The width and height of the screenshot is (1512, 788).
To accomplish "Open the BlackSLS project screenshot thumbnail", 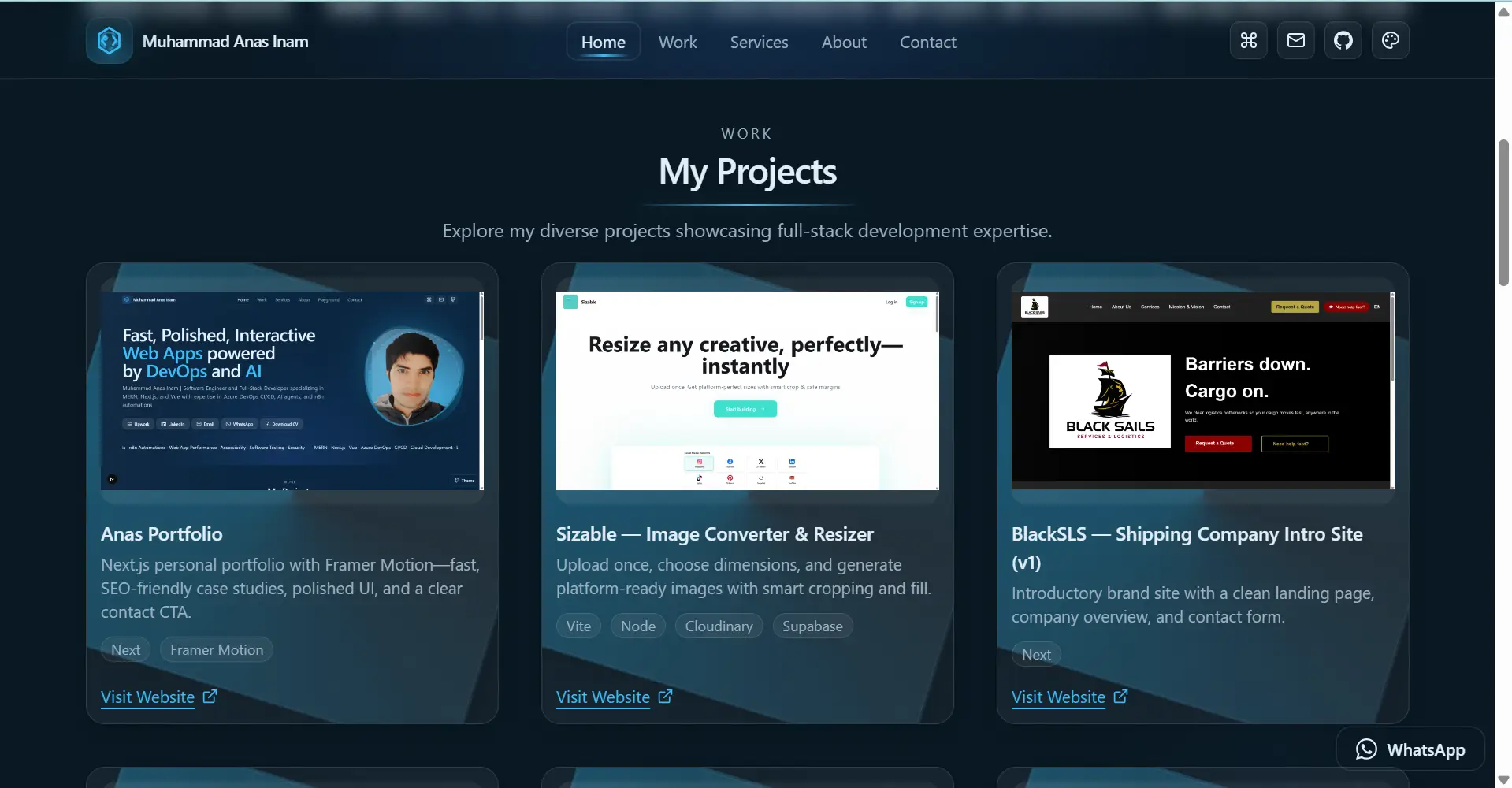I will (x=1201, y=390).
